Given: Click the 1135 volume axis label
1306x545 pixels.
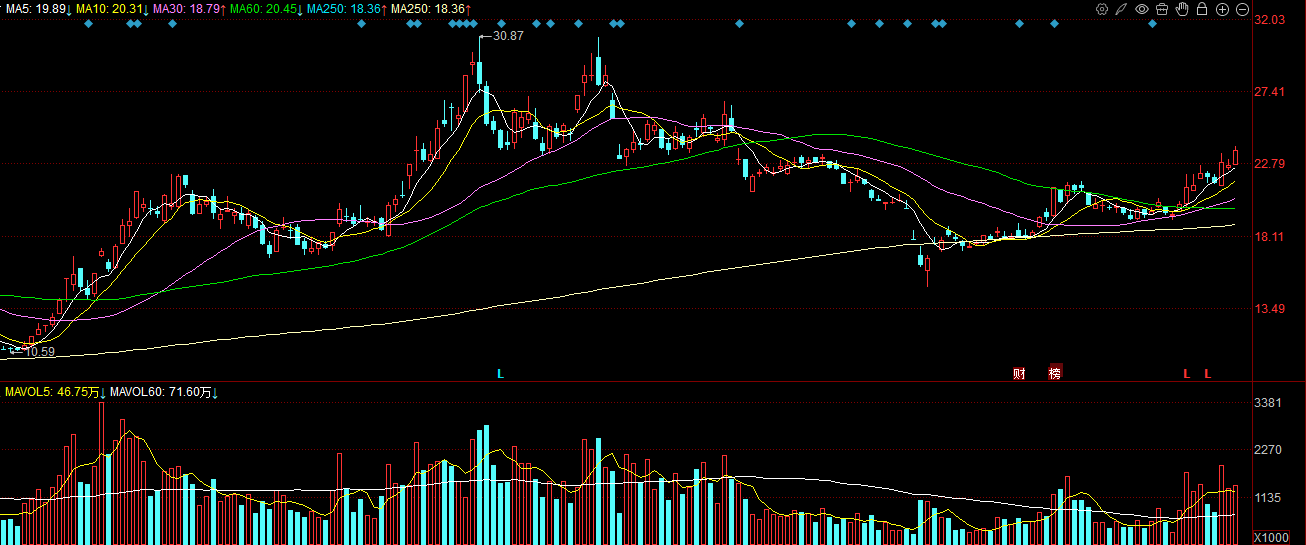Looking at the screenshot, I should coord(1268,498).
